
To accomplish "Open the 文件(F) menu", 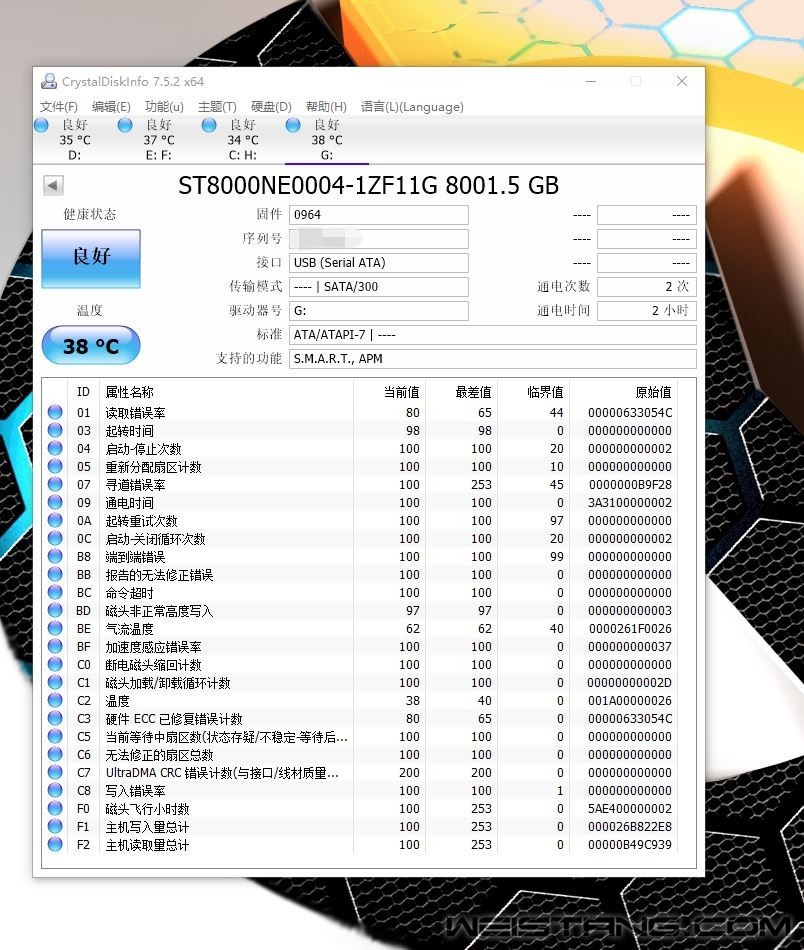I will click(x=59, y=107).
